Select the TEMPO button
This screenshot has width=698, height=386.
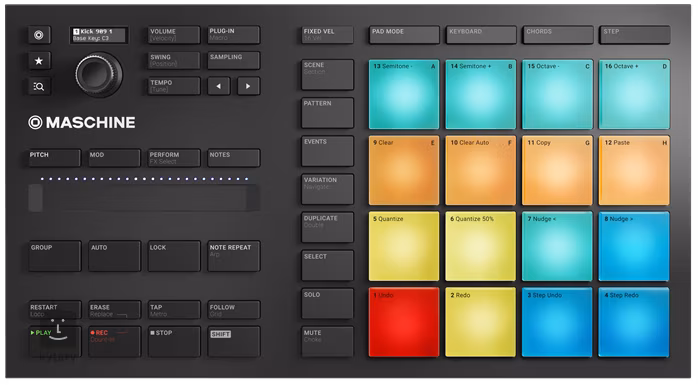(174, 86)
